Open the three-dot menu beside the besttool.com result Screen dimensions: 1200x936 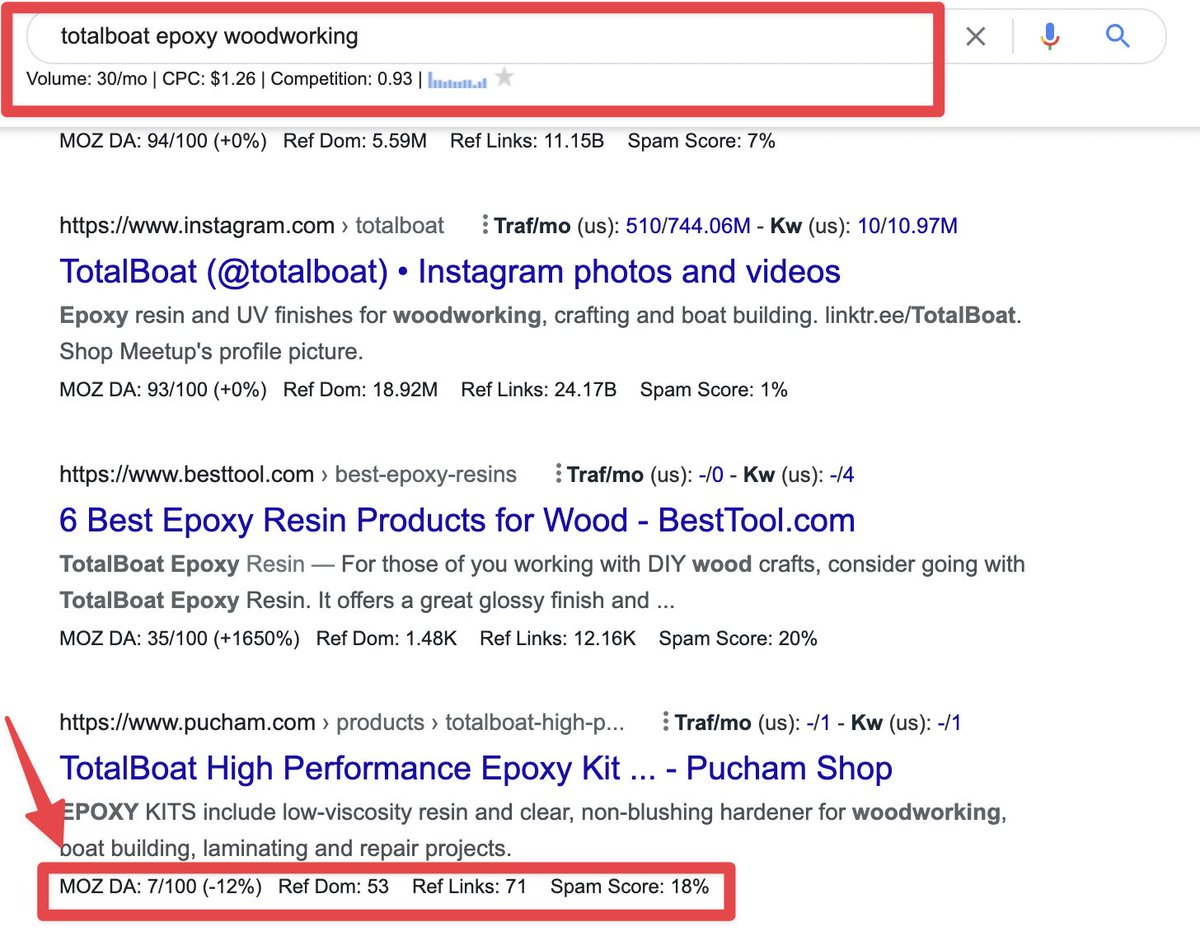coord(558,474)
